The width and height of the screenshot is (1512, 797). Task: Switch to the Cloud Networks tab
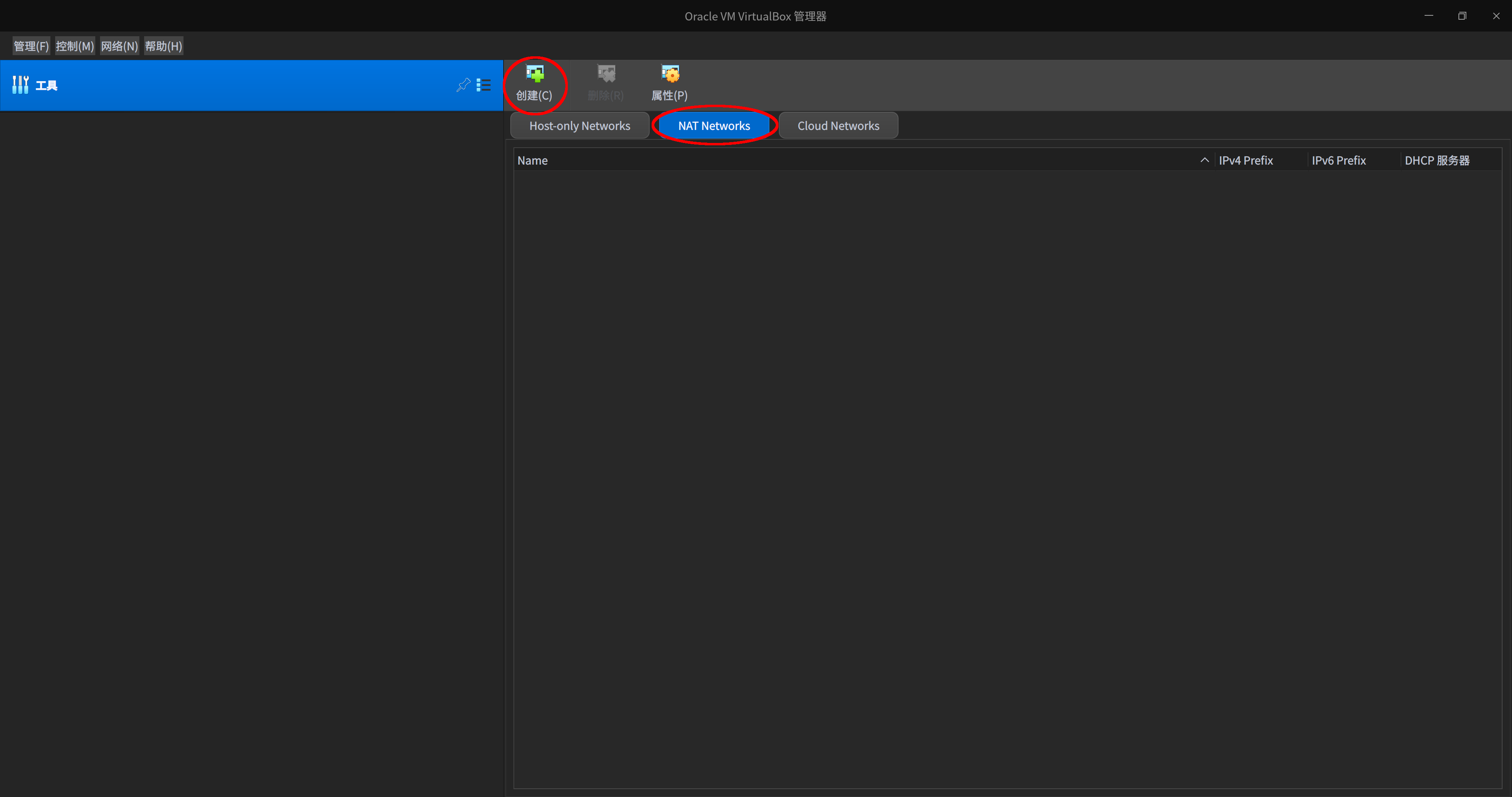coord(838,125)
